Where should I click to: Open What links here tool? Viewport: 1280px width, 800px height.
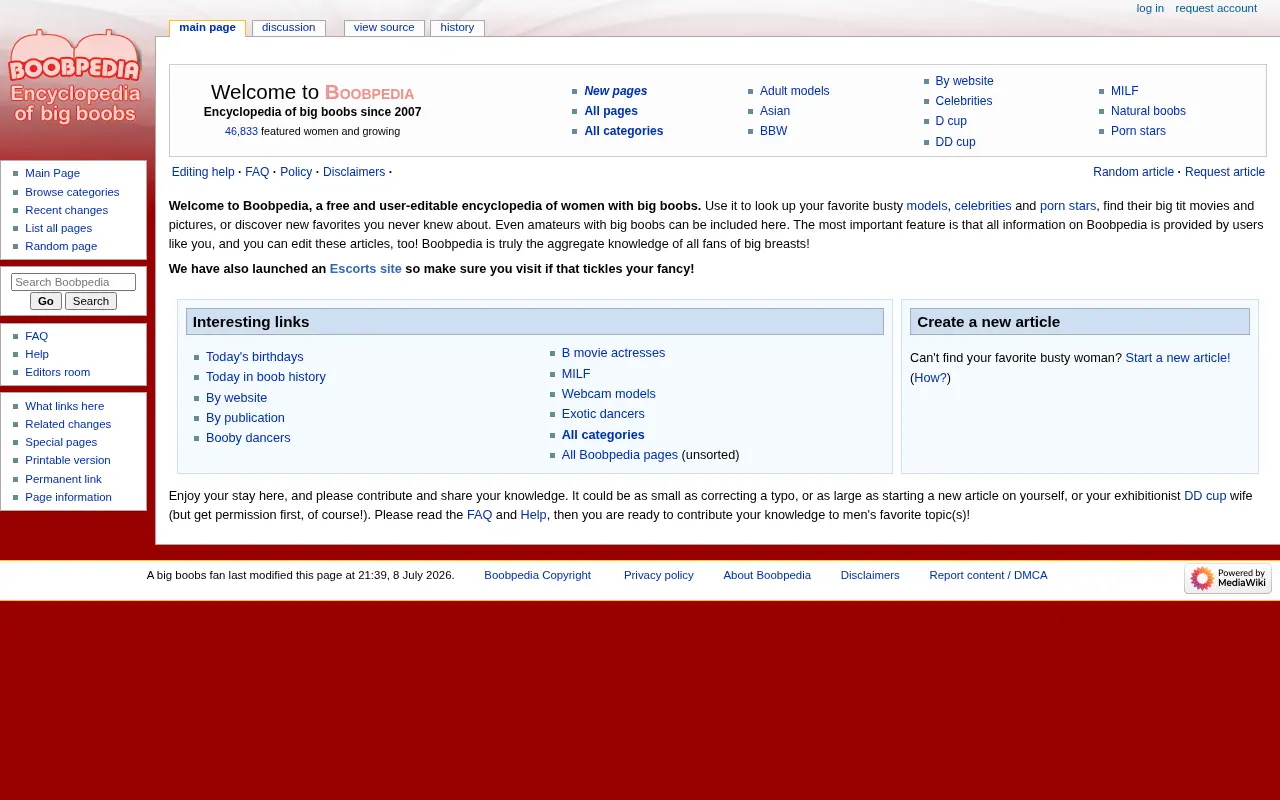pyautogui.click(x=64, y=406)
